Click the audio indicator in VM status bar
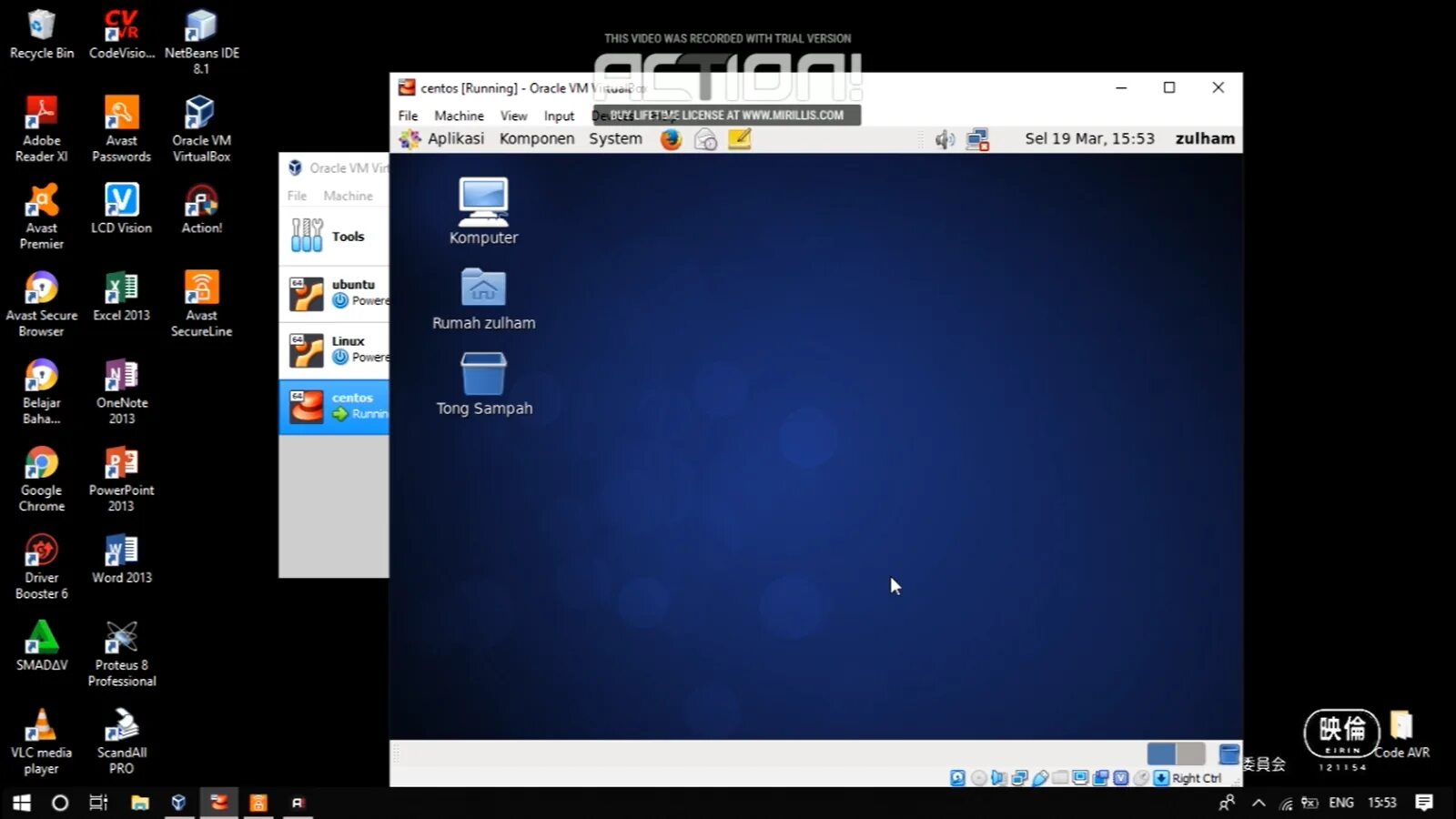Image resolution: width=1456 pixels, height=819 pixels. click(x=998, y=778)
